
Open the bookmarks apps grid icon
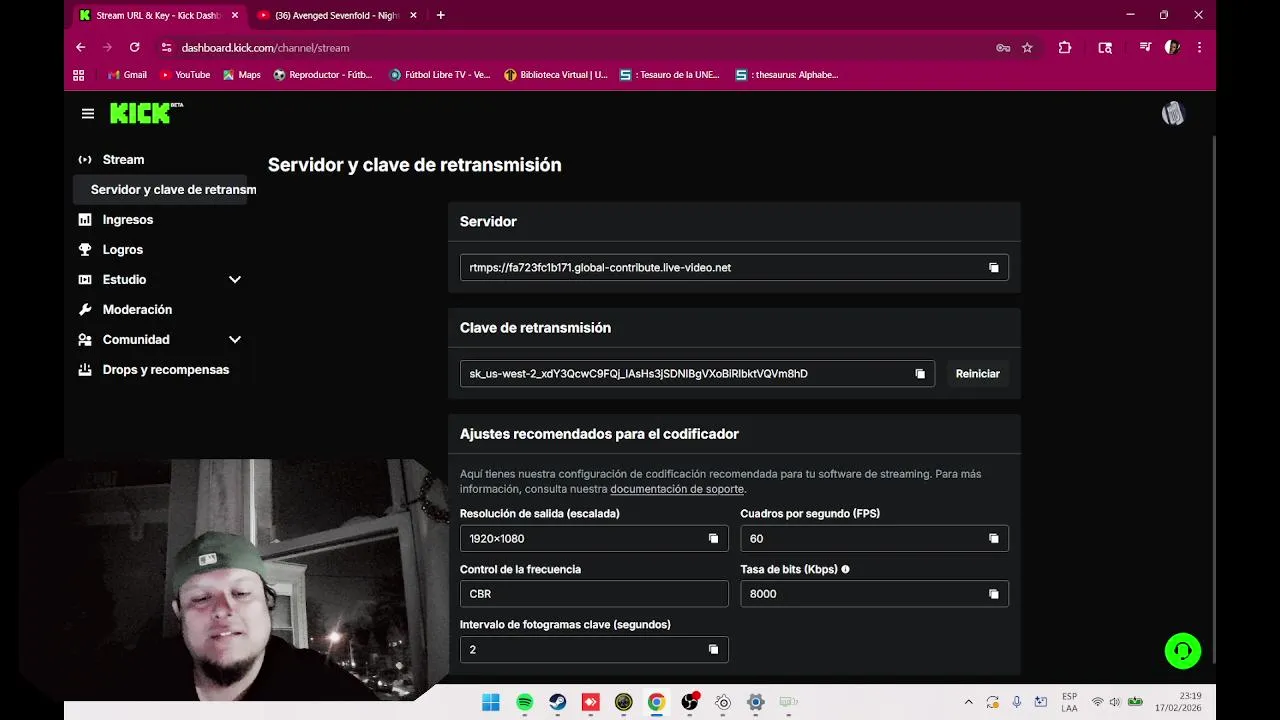click(x=79, y=75)
